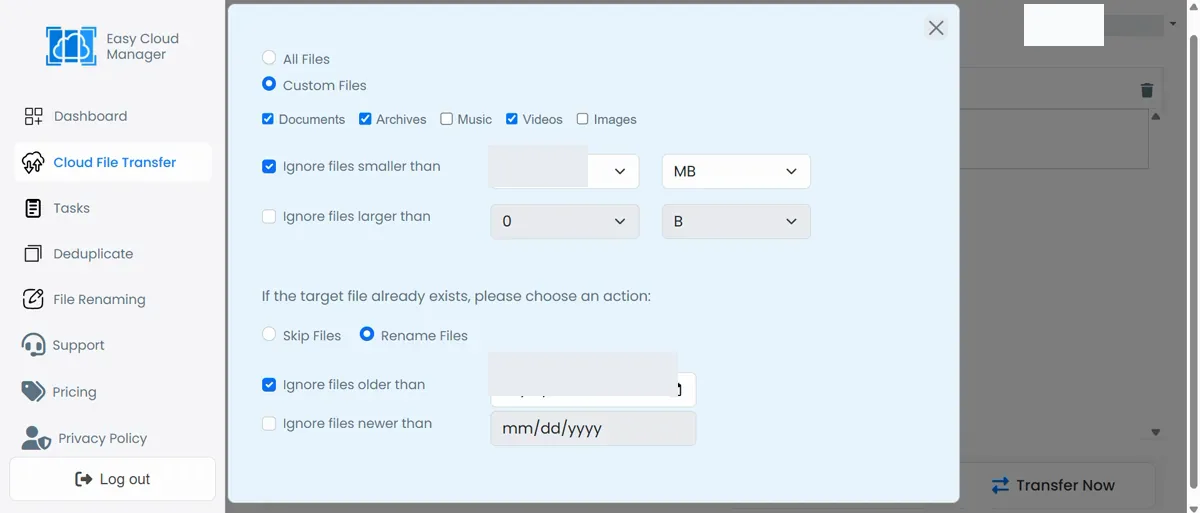1200x513 pixels.
Task: Click the calendar icon in older-than date field
Action: pyautogui.click(x=680, y=390)
